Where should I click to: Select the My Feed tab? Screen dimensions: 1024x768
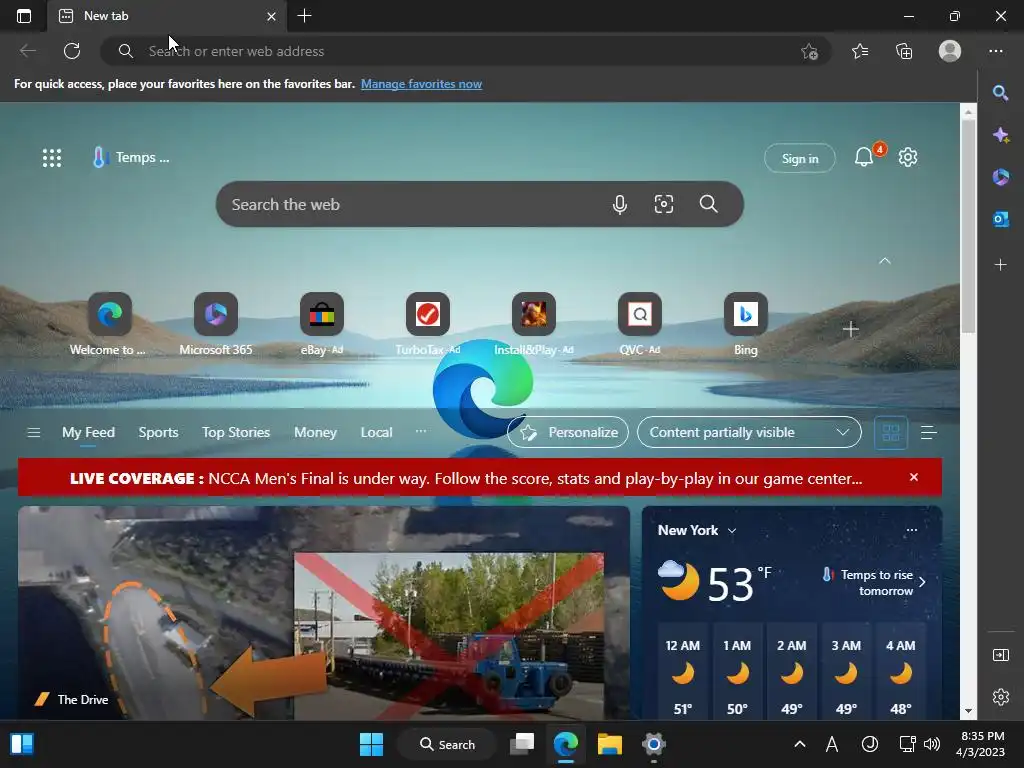pyautogui.click(x=88, y=432)
